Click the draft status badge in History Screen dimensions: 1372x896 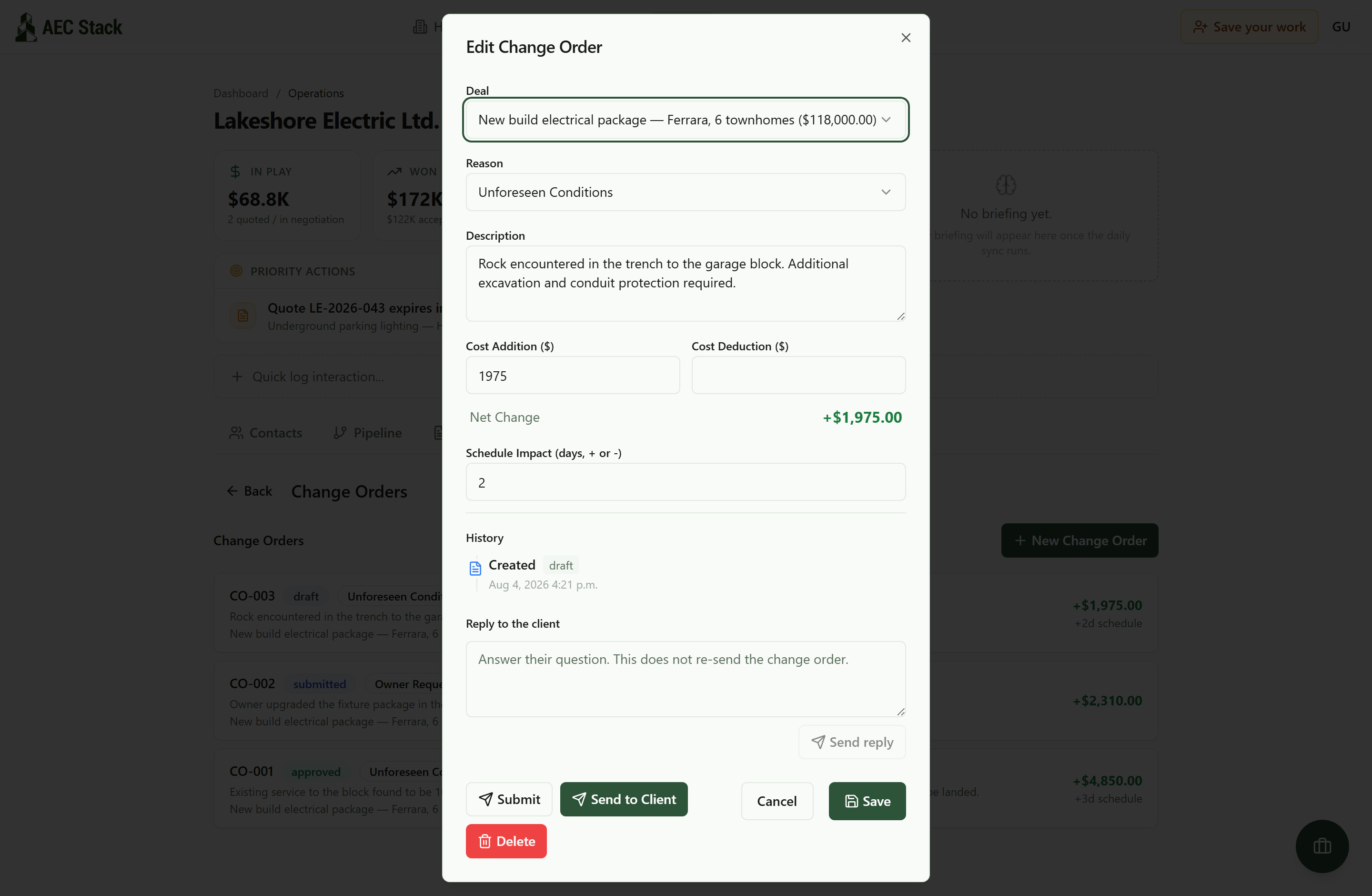(560, 565)
